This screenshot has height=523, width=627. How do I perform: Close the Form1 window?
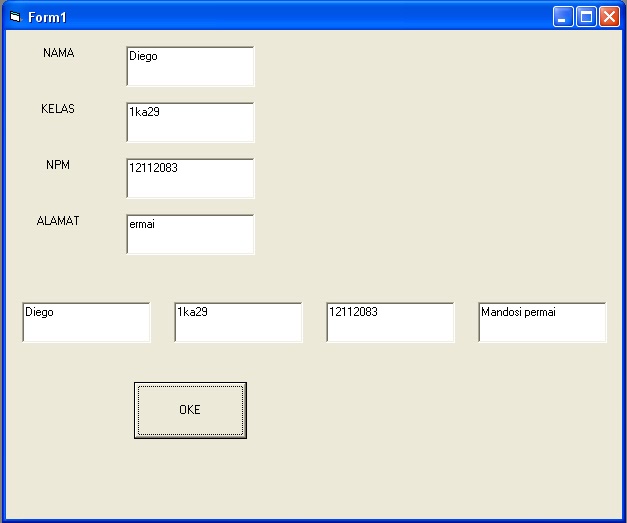pyautogui.click(x=609, y=17)
